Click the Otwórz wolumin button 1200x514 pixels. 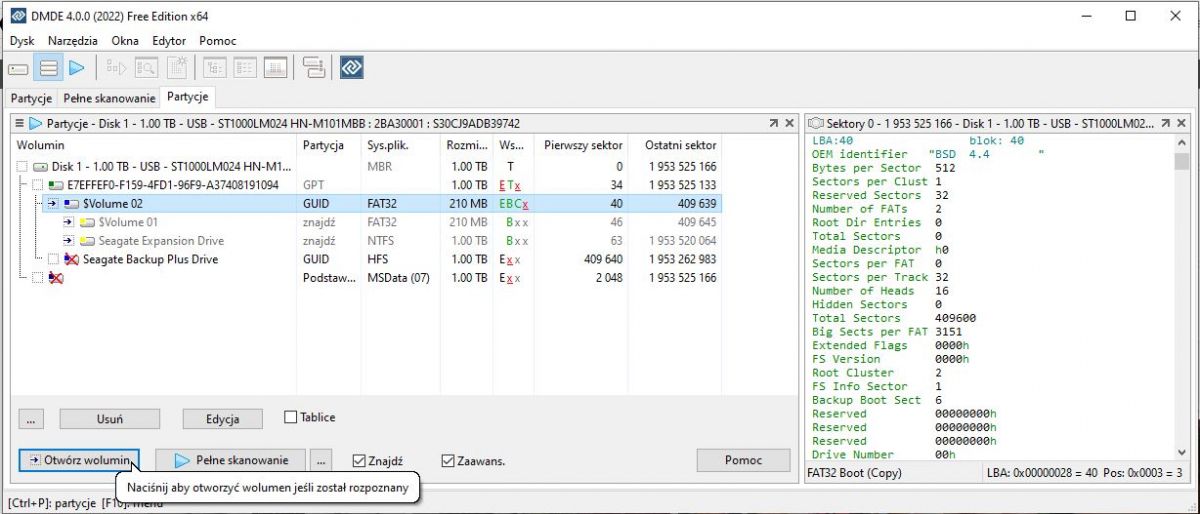click(x=78, y=460)
